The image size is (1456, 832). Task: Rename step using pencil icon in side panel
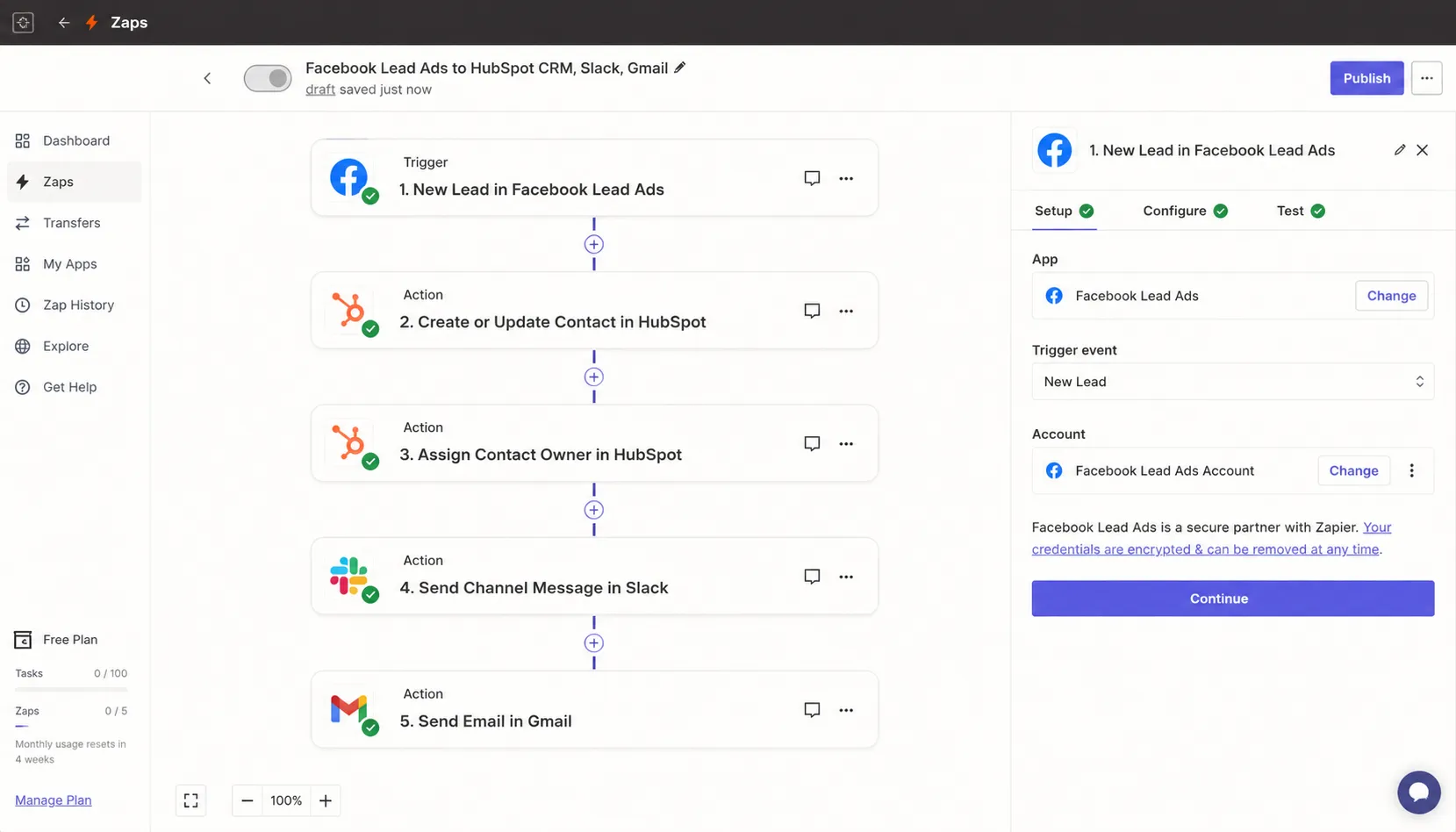pyautogui.click(x=1400, y=150)
